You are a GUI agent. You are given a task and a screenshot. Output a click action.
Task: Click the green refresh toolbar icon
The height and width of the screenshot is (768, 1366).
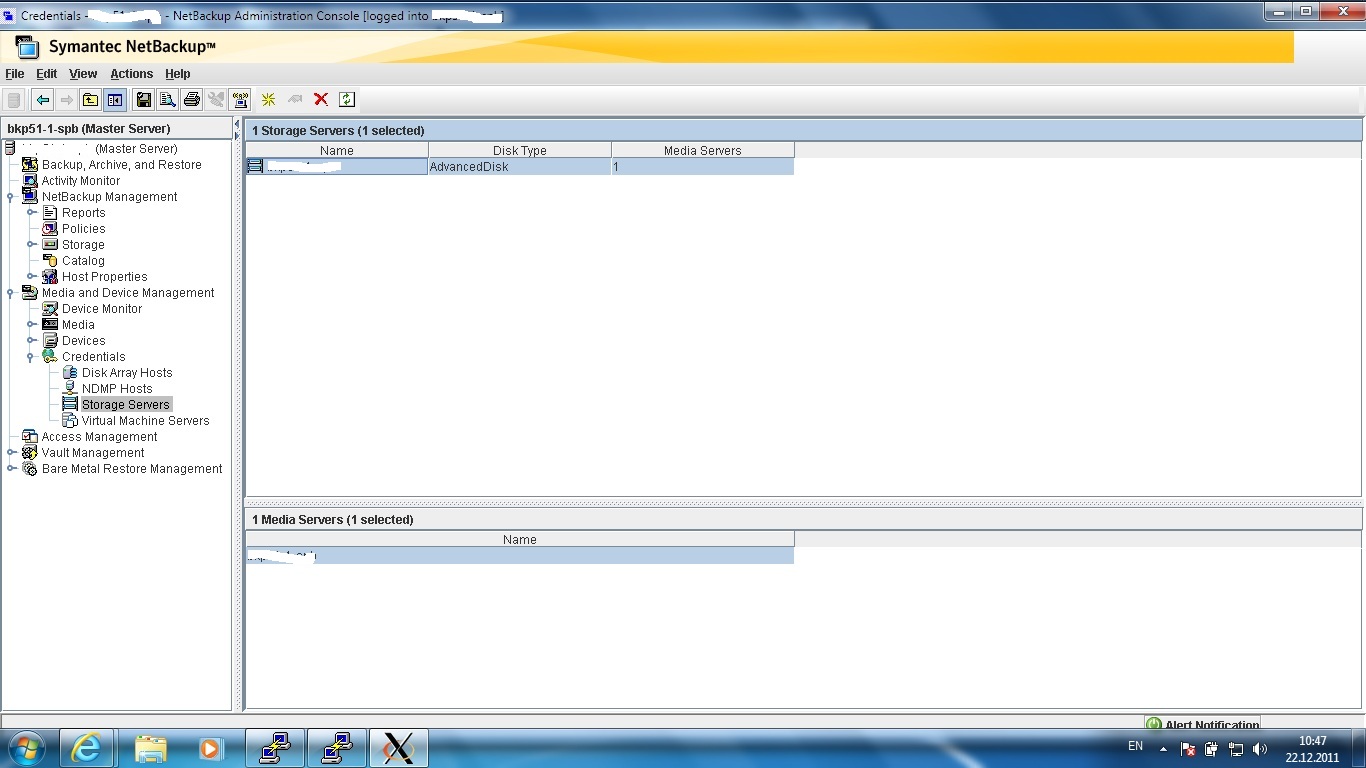346,99
